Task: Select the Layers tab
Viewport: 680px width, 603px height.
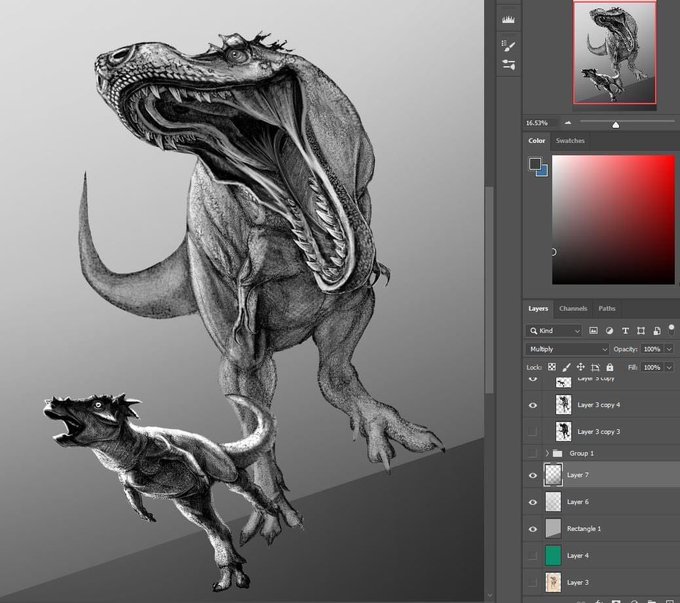Action: [538, 308]
